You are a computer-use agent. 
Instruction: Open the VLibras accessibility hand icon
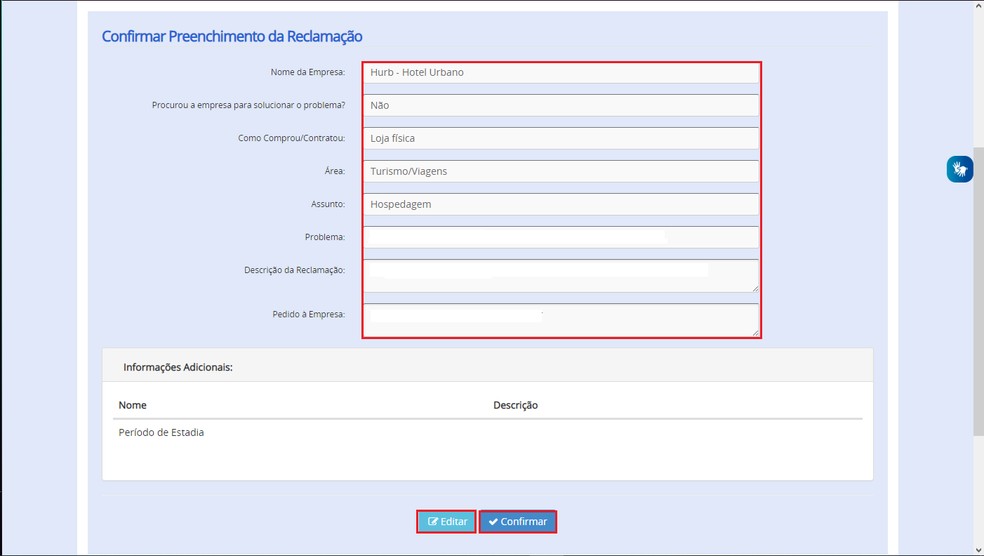[x=960, y=169]
